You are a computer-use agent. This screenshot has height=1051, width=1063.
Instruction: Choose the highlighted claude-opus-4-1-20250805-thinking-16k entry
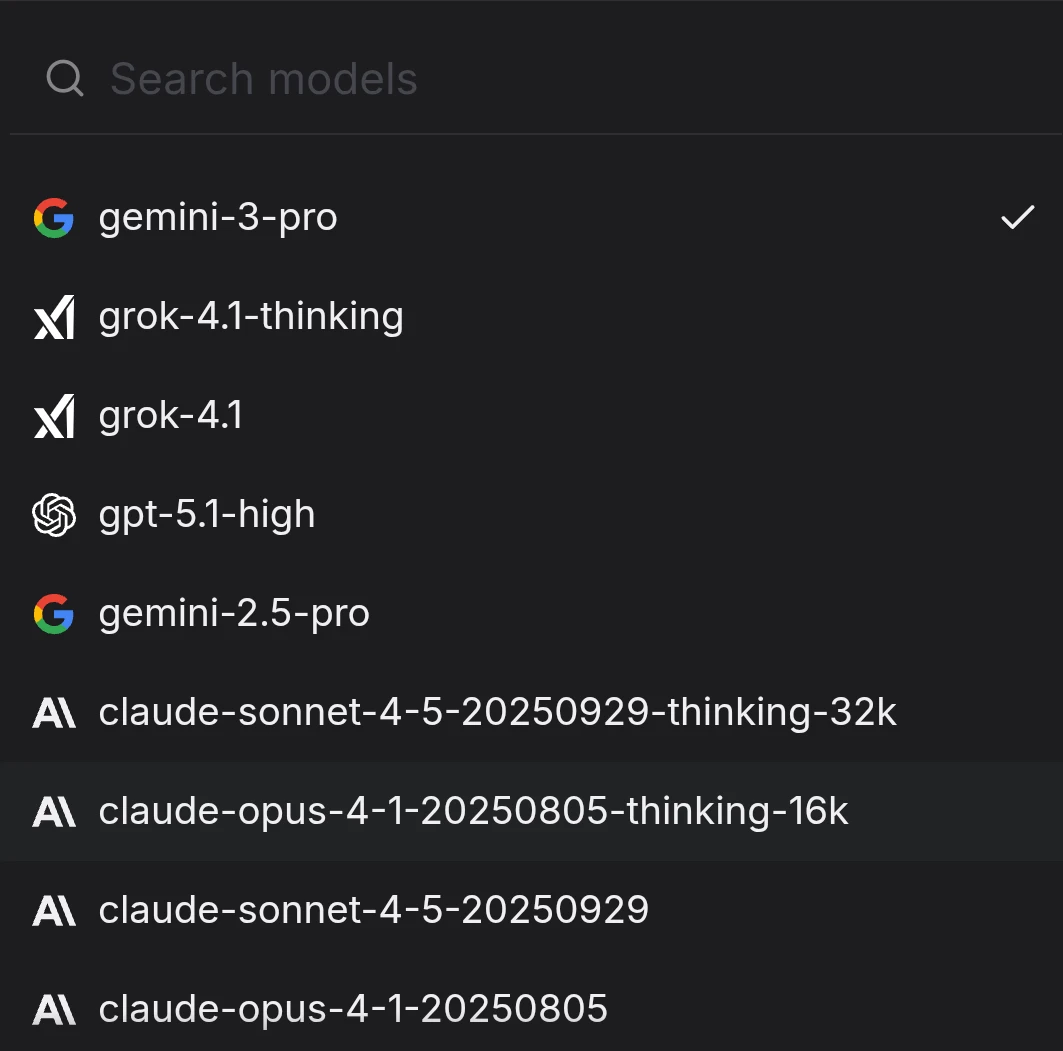473,812
